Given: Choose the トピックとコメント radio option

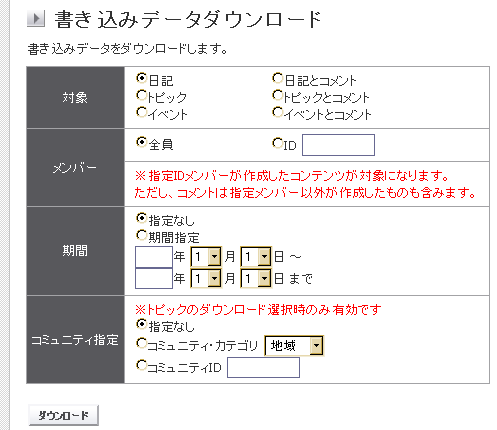Looking at the screenshot, I should click(277, 95).
